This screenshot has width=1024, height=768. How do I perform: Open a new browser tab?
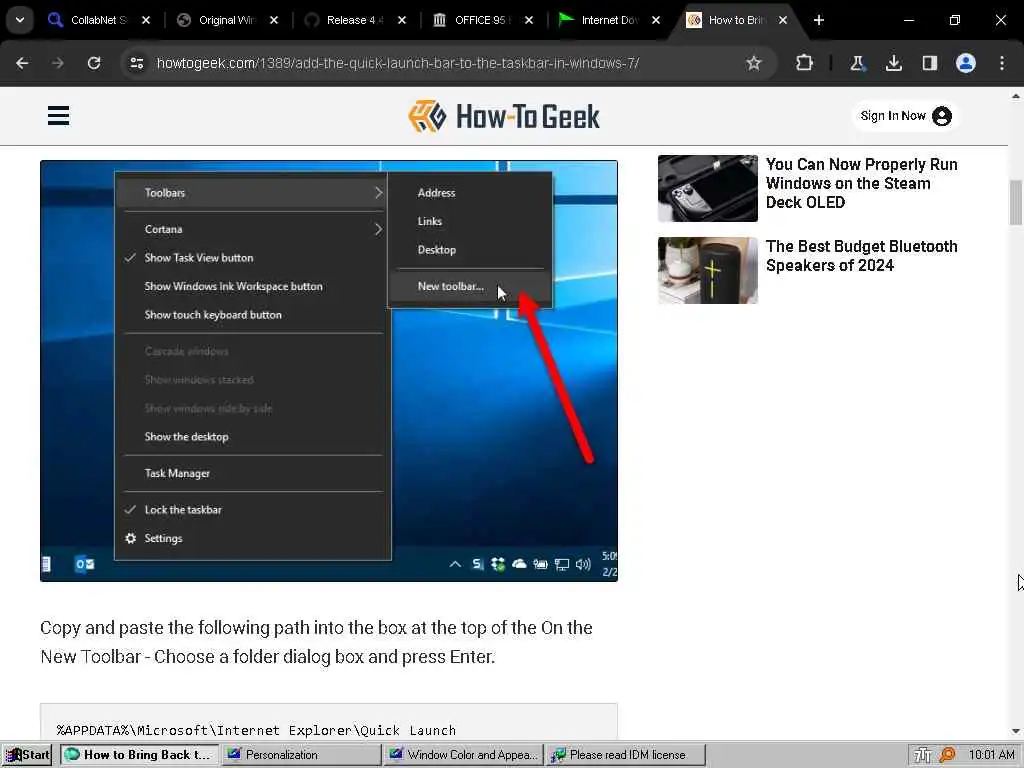coord(819,20)
